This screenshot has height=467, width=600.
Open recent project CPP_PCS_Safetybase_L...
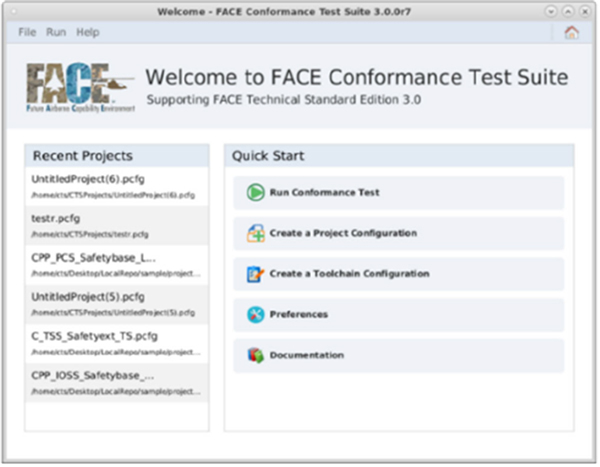point(94,257)
